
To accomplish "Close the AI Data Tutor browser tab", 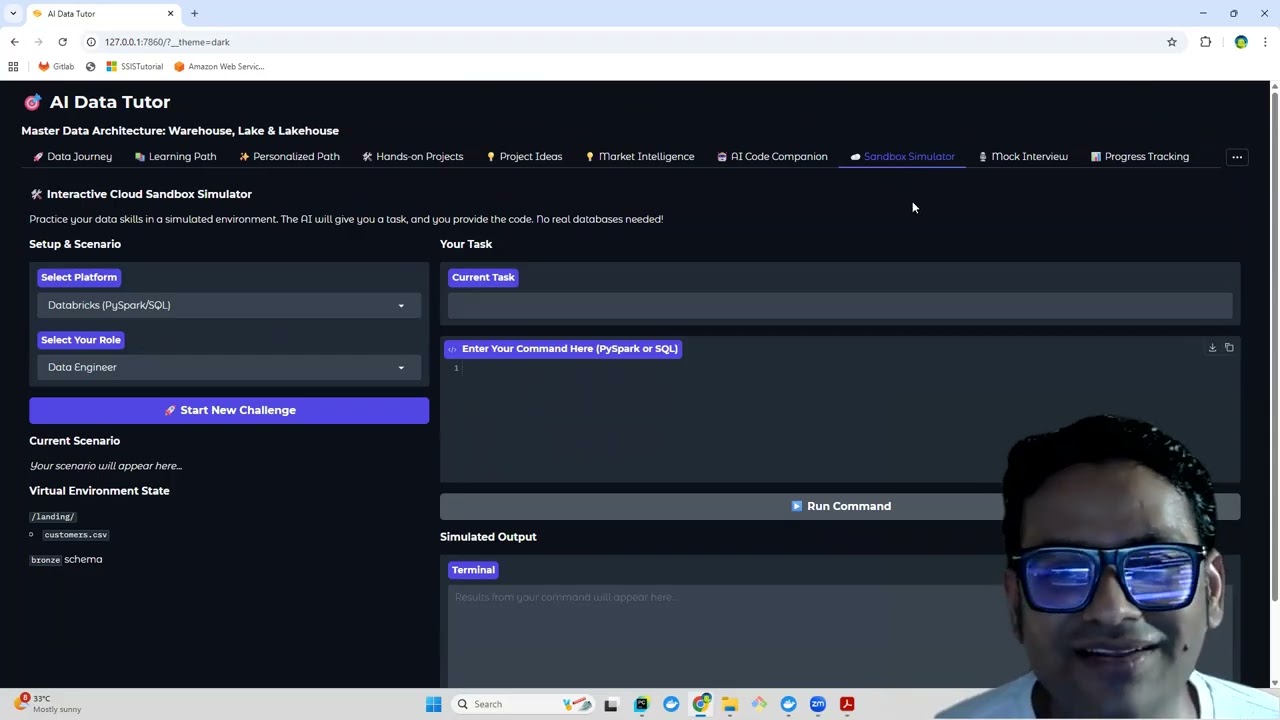I will [170, 13].
